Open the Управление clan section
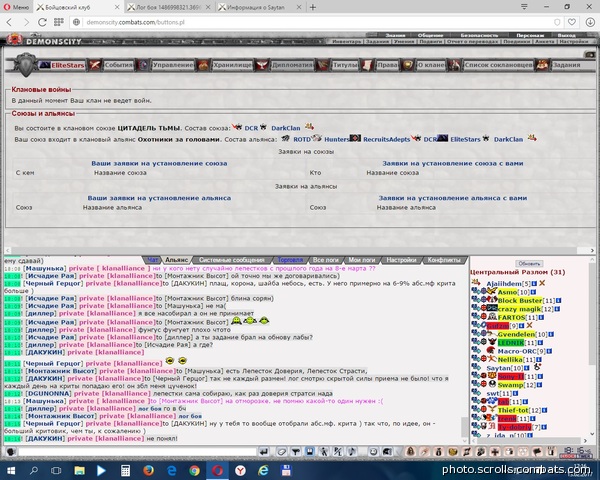This screenshot has width=600, height=480. coord(173,65)
